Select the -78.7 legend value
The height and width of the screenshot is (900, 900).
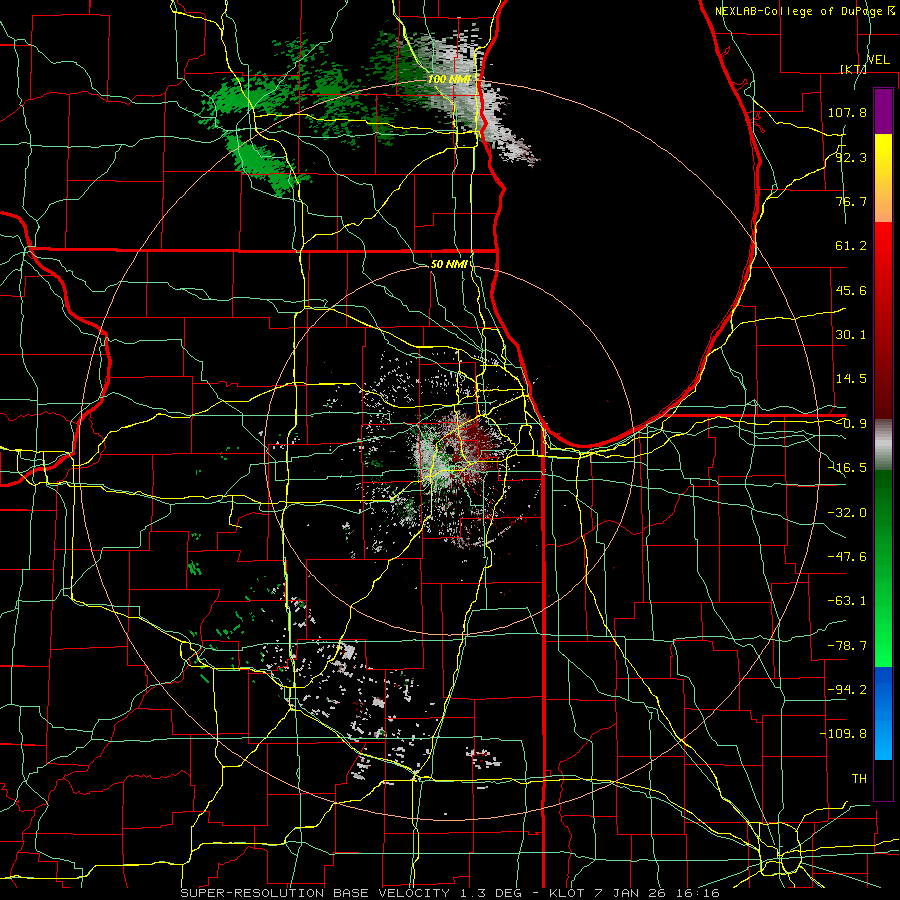847,646
